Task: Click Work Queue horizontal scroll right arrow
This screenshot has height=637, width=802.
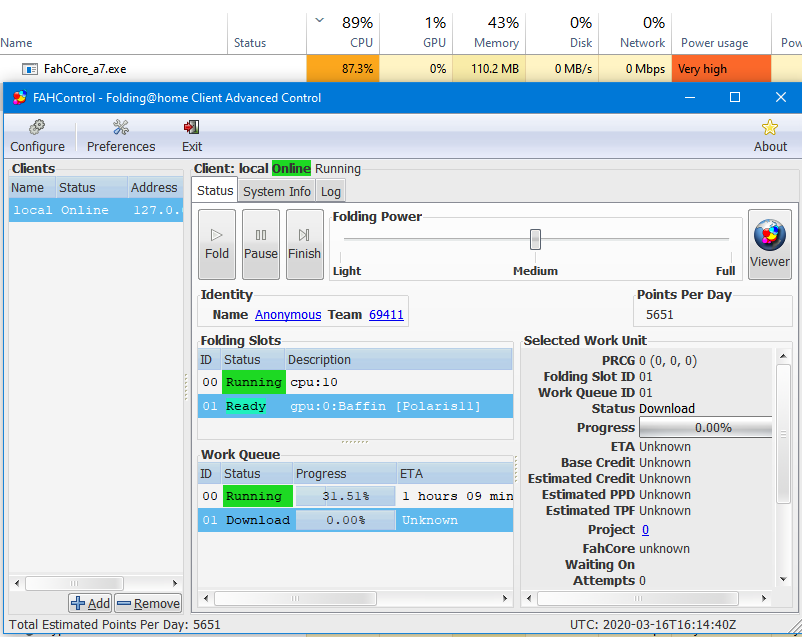Action: point(505,598)
